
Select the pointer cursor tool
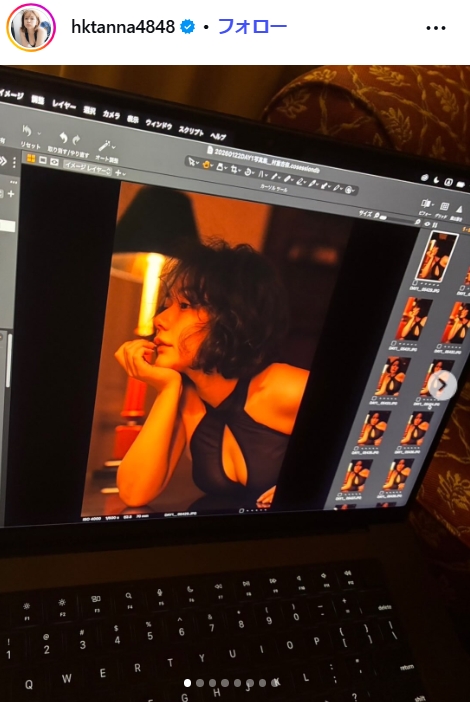click(x=192, y=162)
